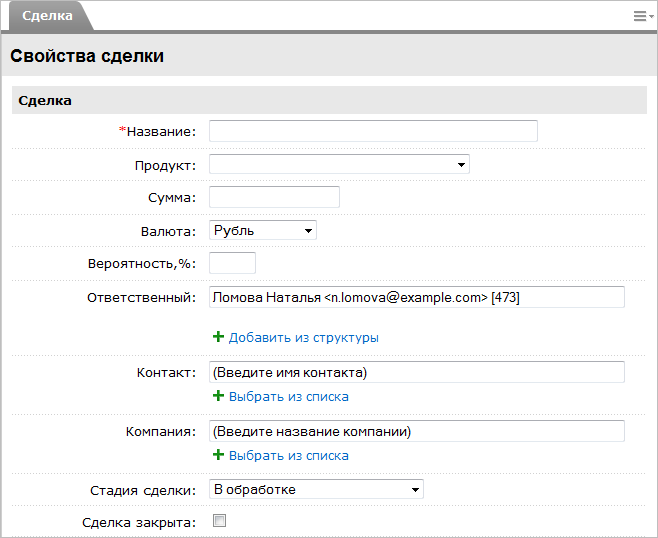Click into the Сумма input field
658x538 pixels.
click(x=274, y=197)
